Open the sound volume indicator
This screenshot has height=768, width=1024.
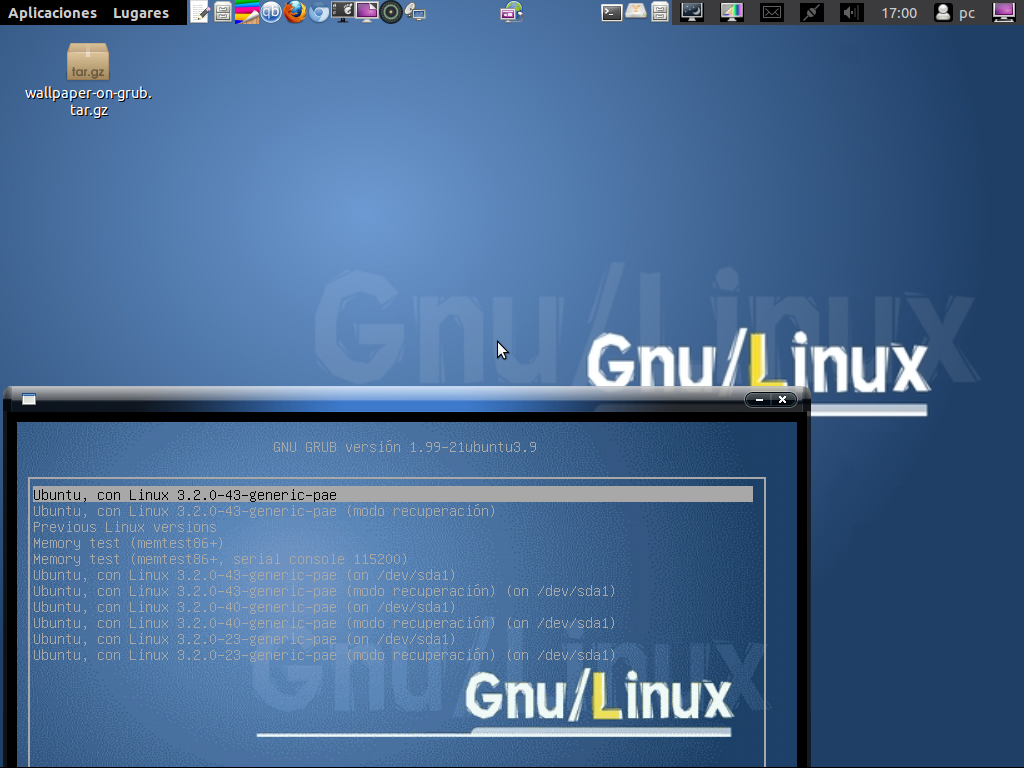pyautogui.click(x=852, y=12)
